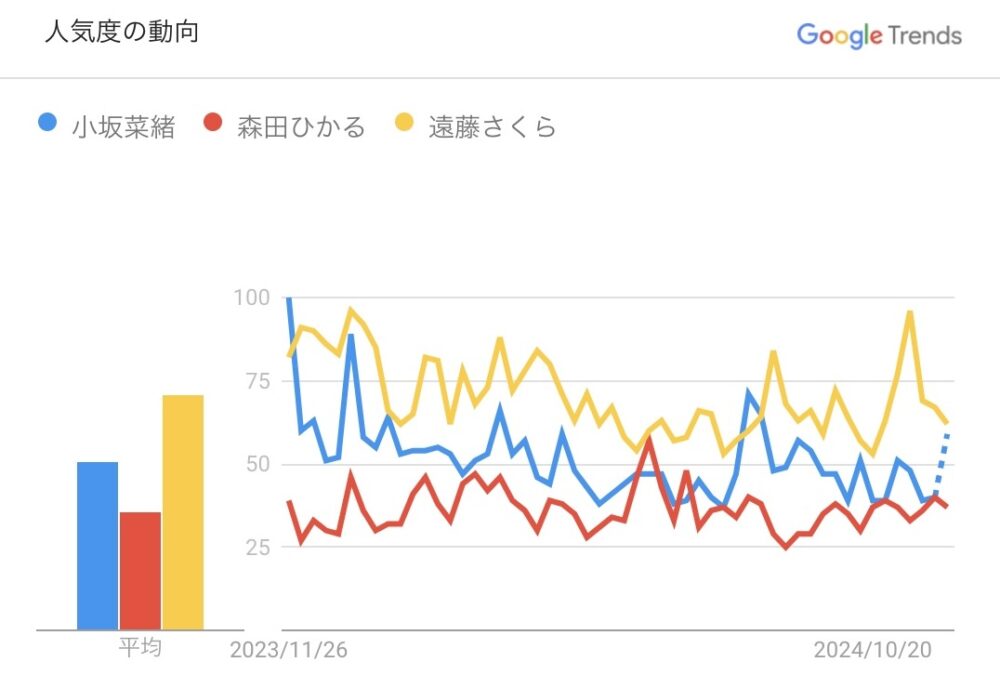Click the 100 y-axis value
The height and width of the screenshot is (675, 1000).
[250, 297]
